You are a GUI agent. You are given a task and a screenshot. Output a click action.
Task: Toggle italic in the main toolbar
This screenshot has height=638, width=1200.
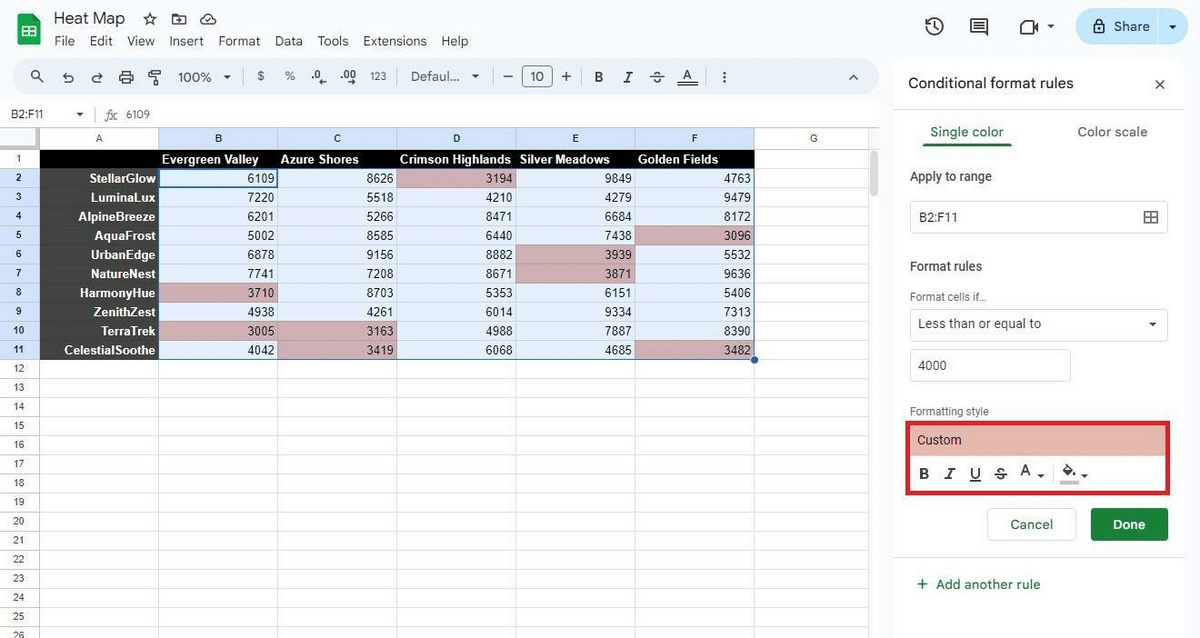click(x=628, y=77)
